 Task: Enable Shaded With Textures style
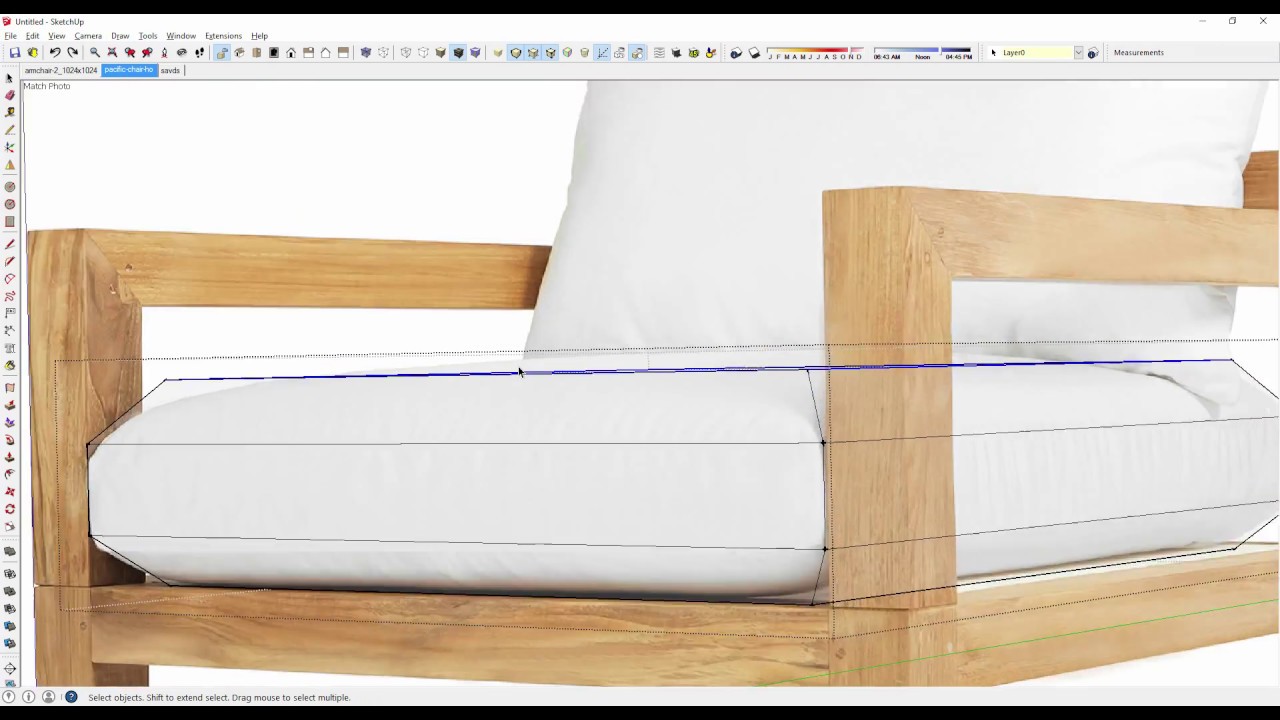click(458, 53)
